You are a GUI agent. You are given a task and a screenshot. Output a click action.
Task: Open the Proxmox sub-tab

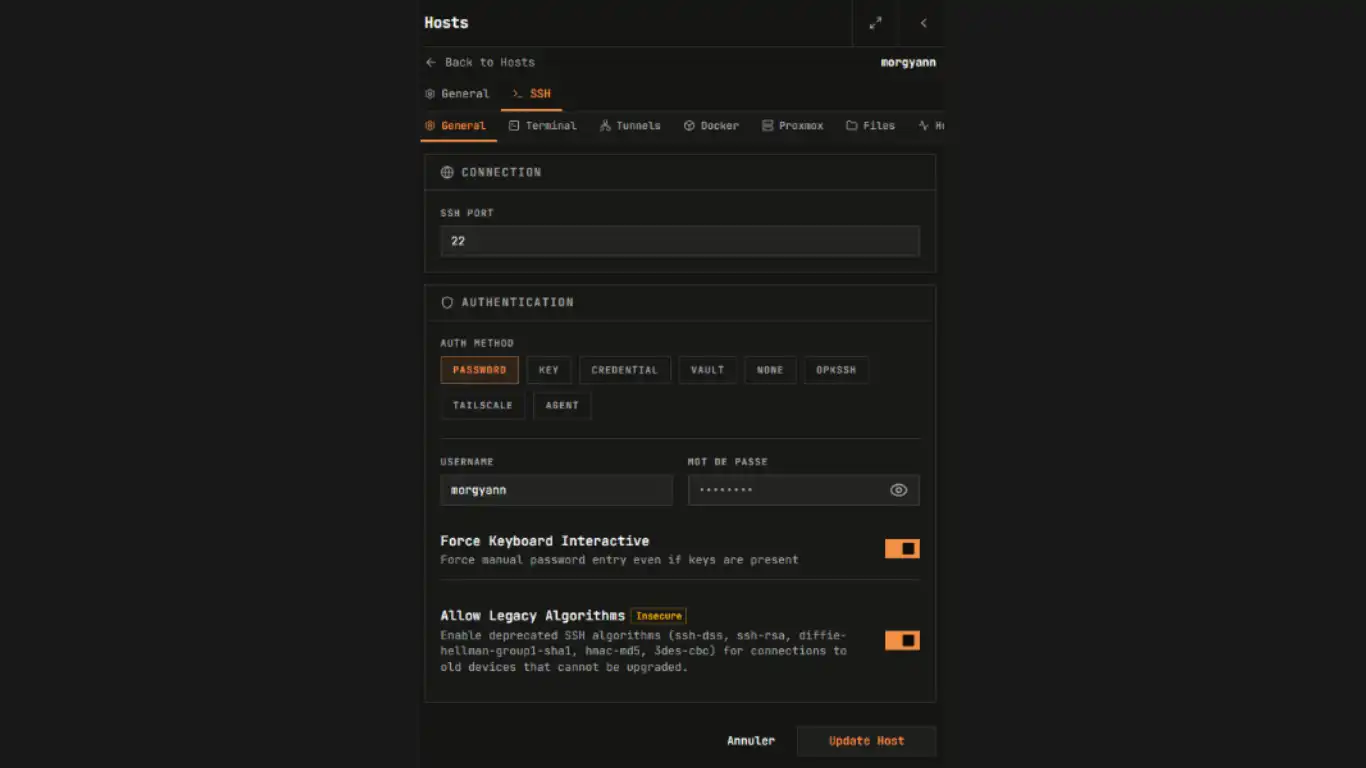coord(792,126)
